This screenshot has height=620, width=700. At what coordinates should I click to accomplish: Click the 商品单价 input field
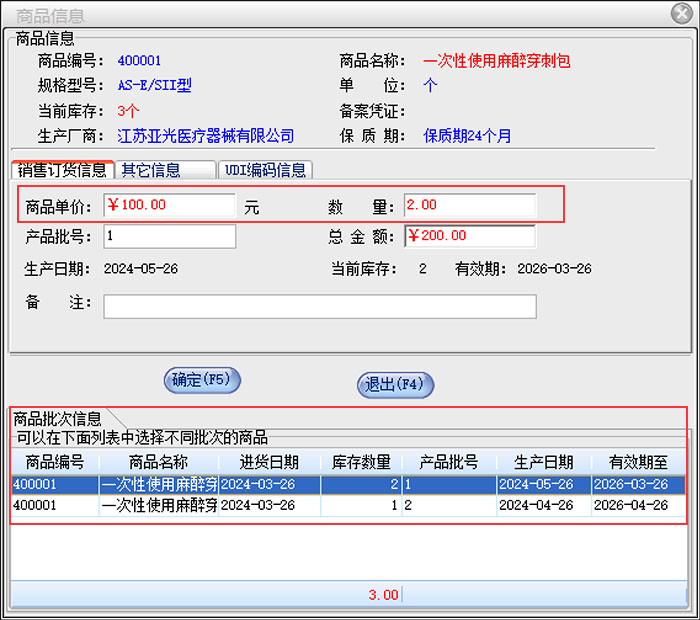169,205
